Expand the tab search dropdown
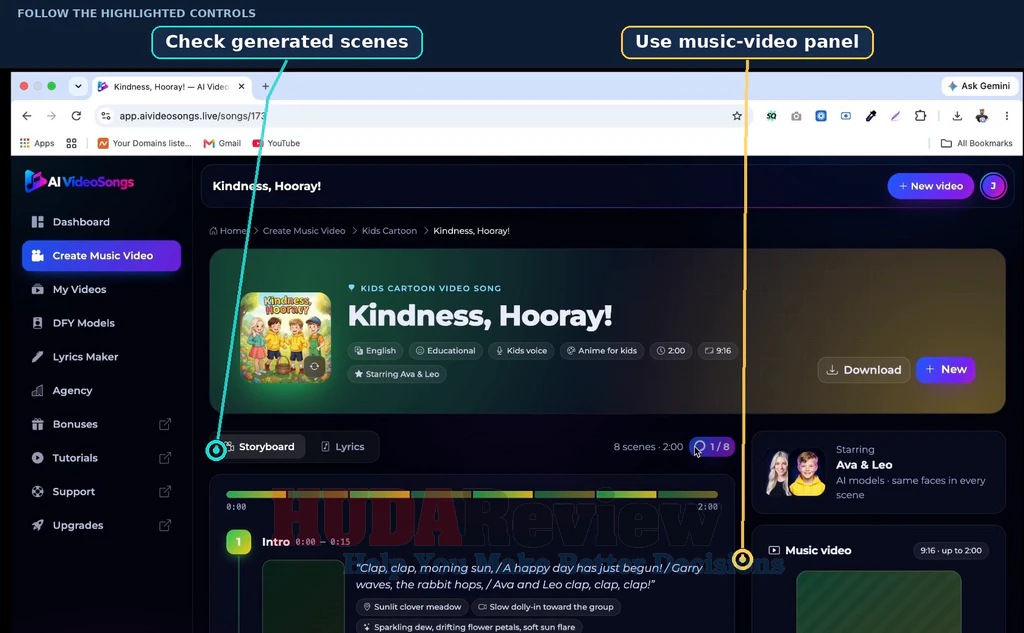This screenshot has width=1024, height=633. (78, 86)
